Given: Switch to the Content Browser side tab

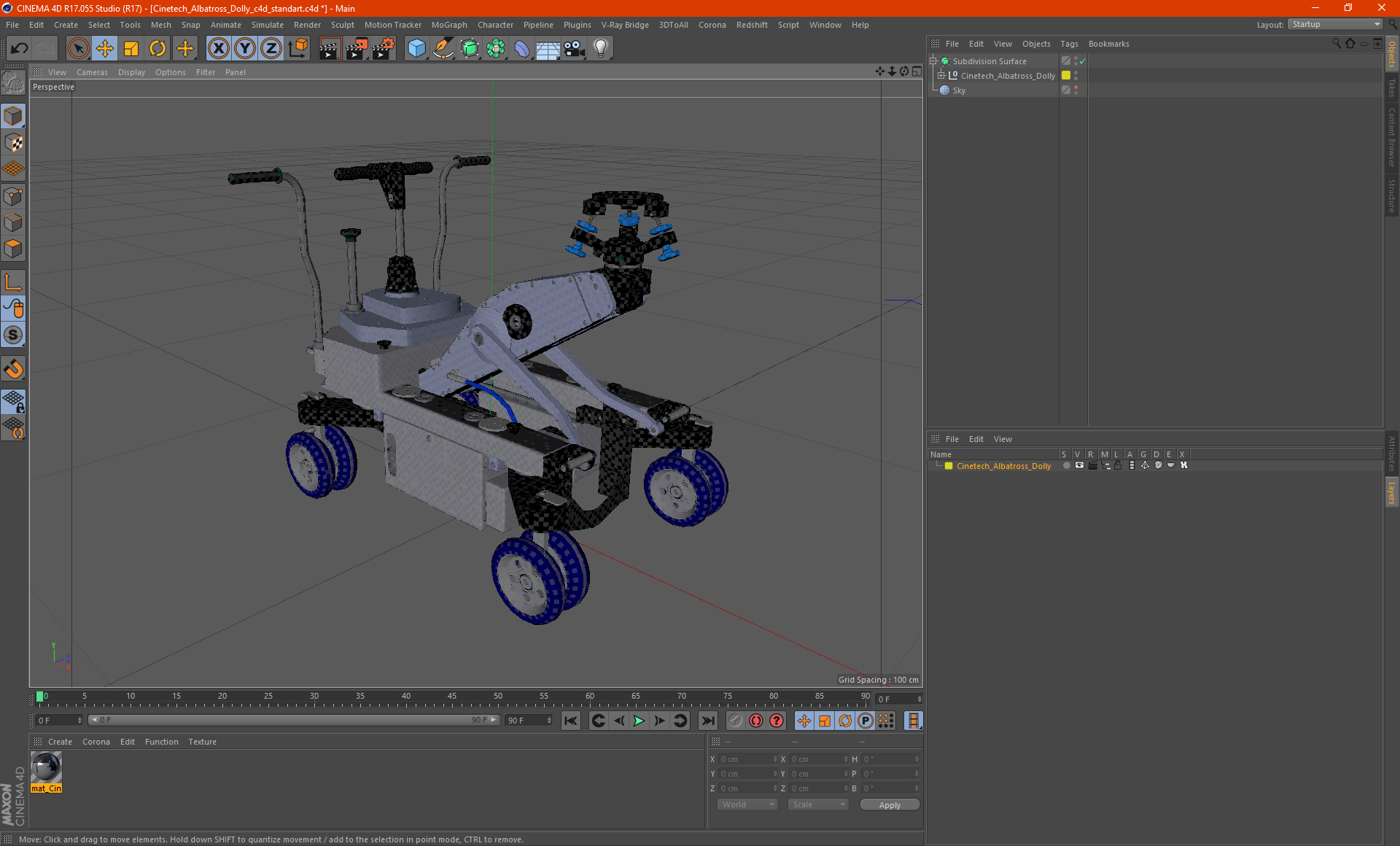Looking at the screenshot, I should [1392, 137].
